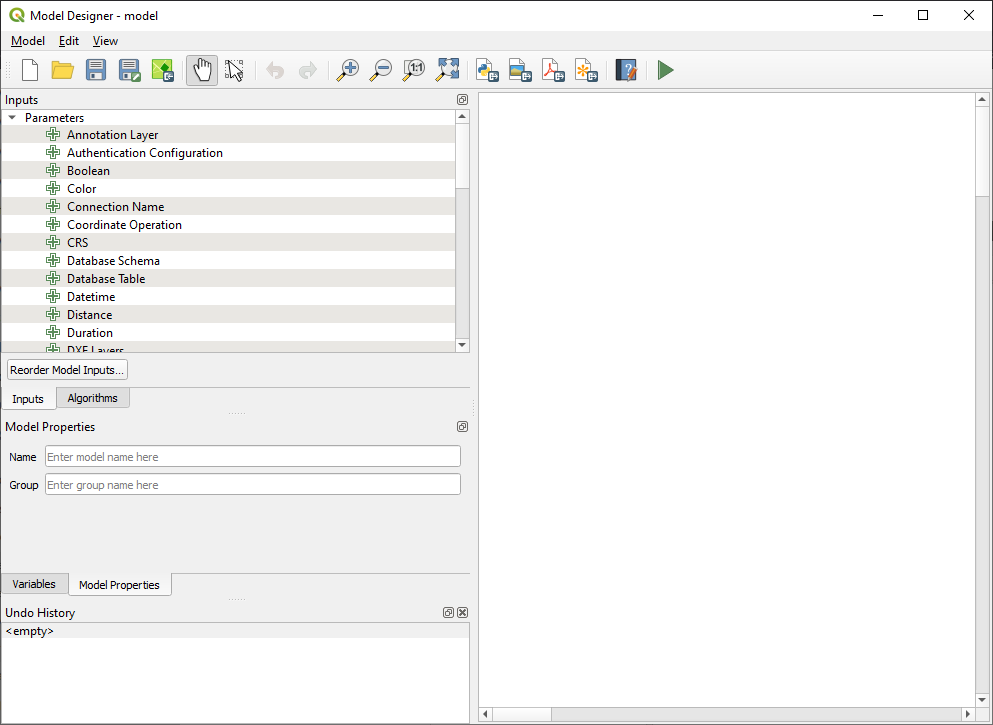Select the Pan hand tool
The image size is (993, 725).
[202, 70]
